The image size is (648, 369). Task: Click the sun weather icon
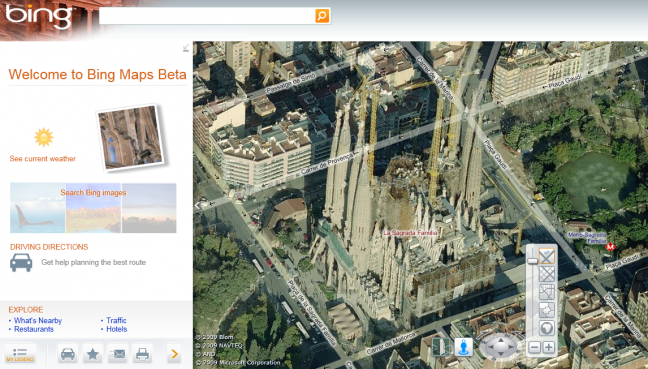pyautogui.click(x=44, y=138)
